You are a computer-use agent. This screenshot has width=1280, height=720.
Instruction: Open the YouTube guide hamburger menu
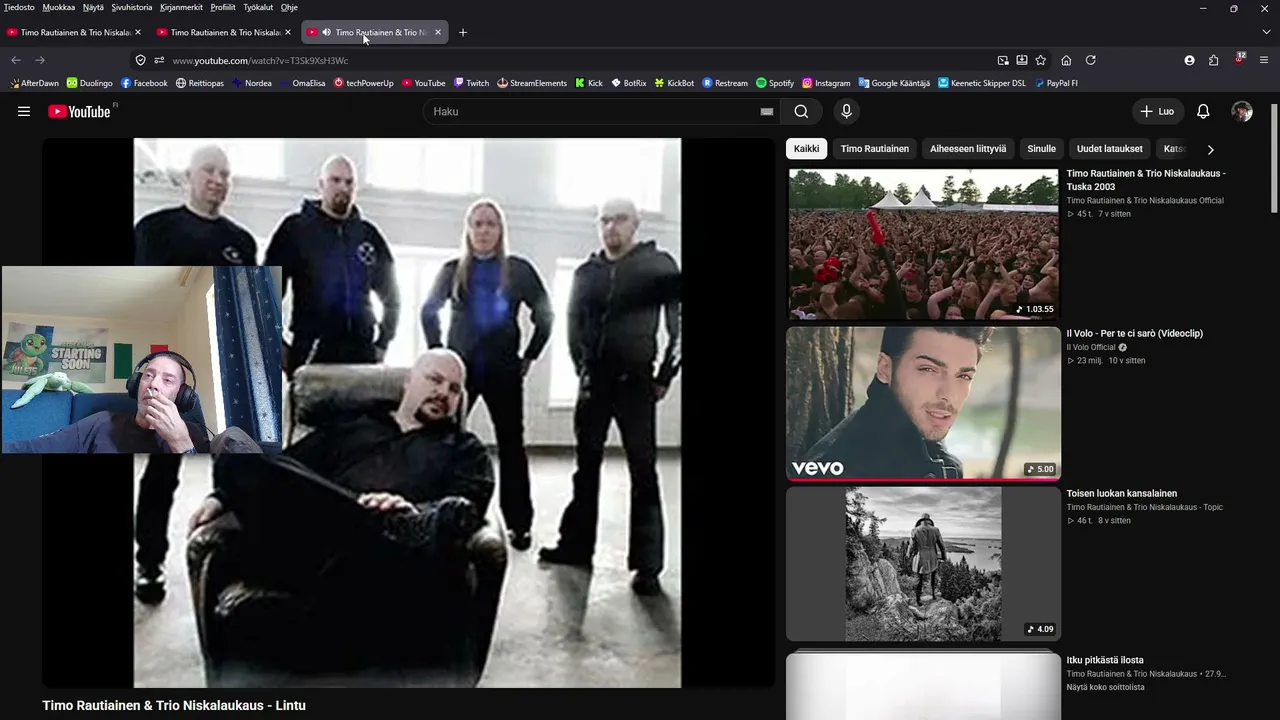click(24, 111)
